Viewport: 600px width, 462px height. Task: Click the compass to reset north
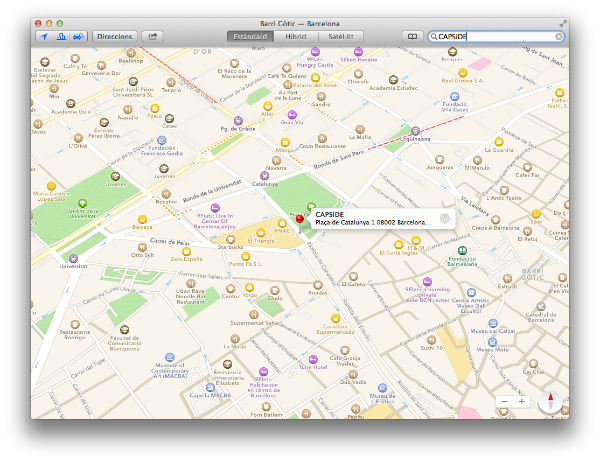(x=551, y=402)
